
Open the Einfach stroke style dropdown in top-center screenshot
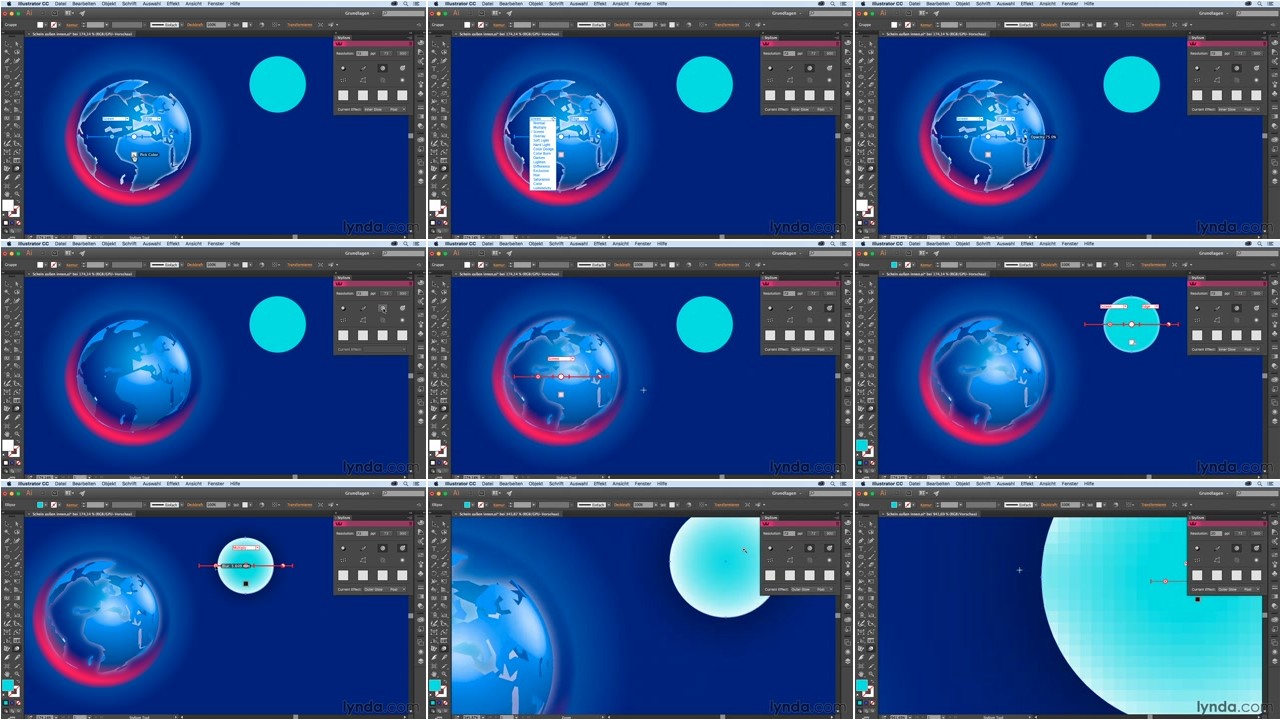592,25
